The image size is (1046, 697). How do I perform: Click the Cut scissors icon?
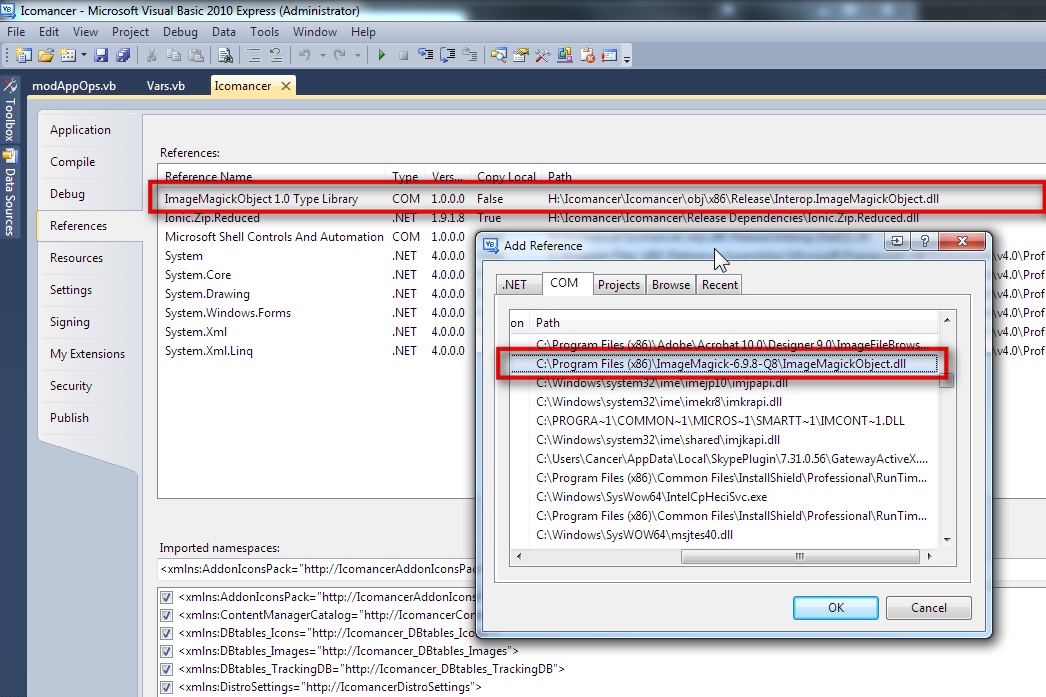pos(151,55)
